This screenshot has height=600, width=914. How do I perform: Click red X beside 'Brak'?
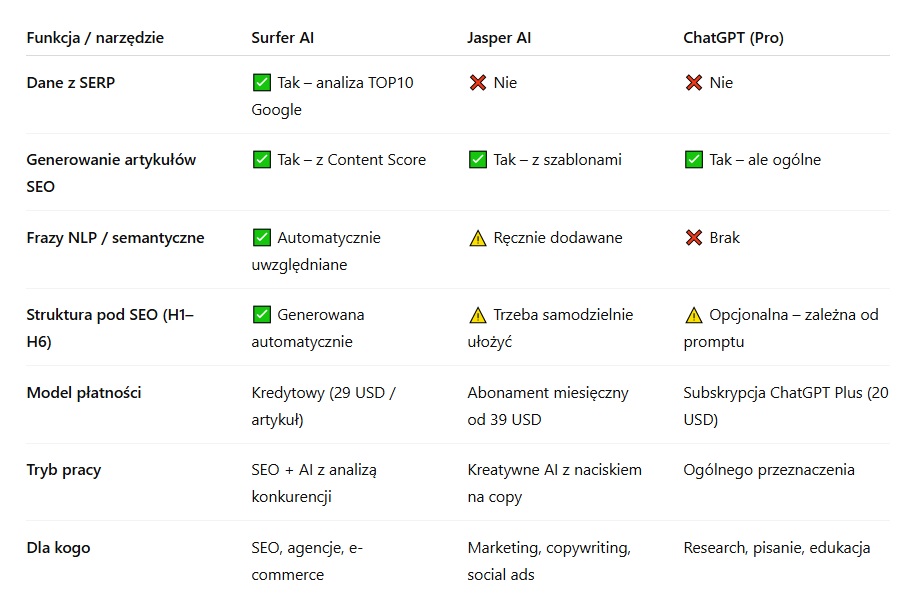693,238
